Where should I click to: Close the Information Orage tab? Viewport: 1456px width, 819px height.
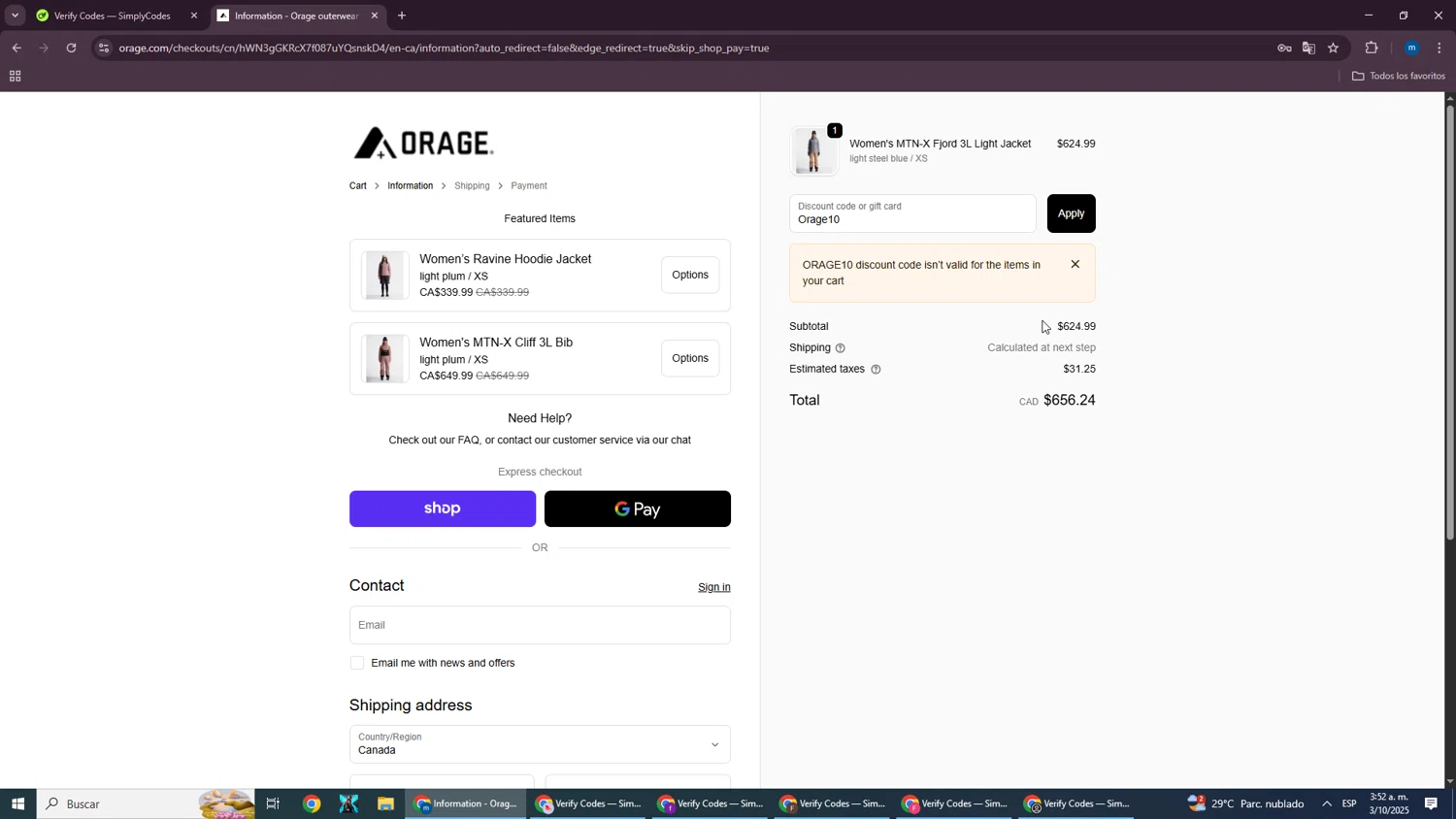point(375,16)
